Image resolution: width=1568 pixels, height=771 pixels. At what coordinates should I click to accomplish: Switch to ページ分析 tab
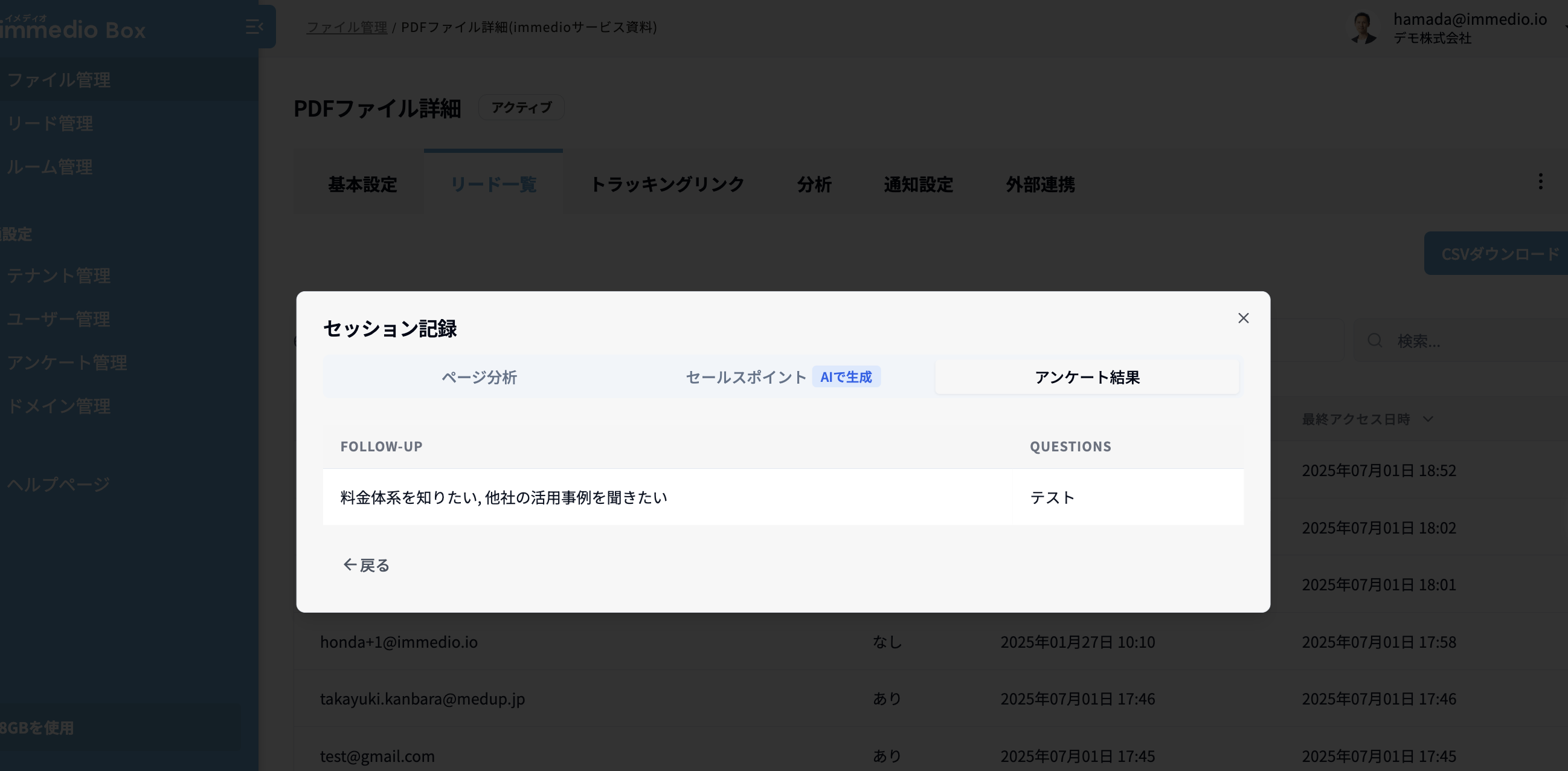[479, 377]
